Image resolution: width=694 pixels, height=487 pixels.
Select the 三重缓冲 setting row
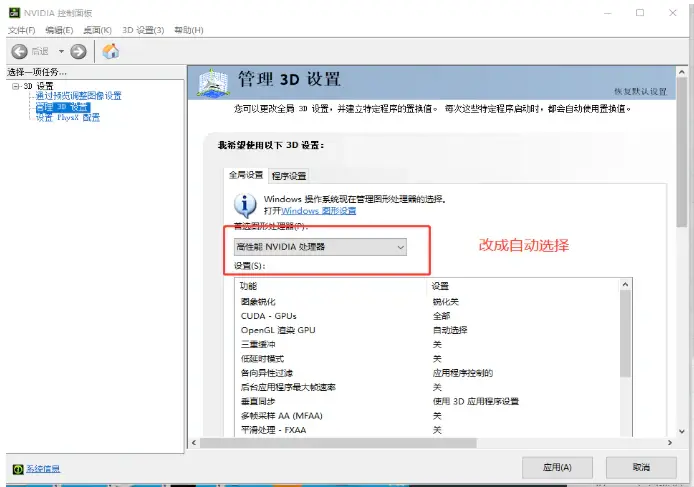click(x=428, y=344)
